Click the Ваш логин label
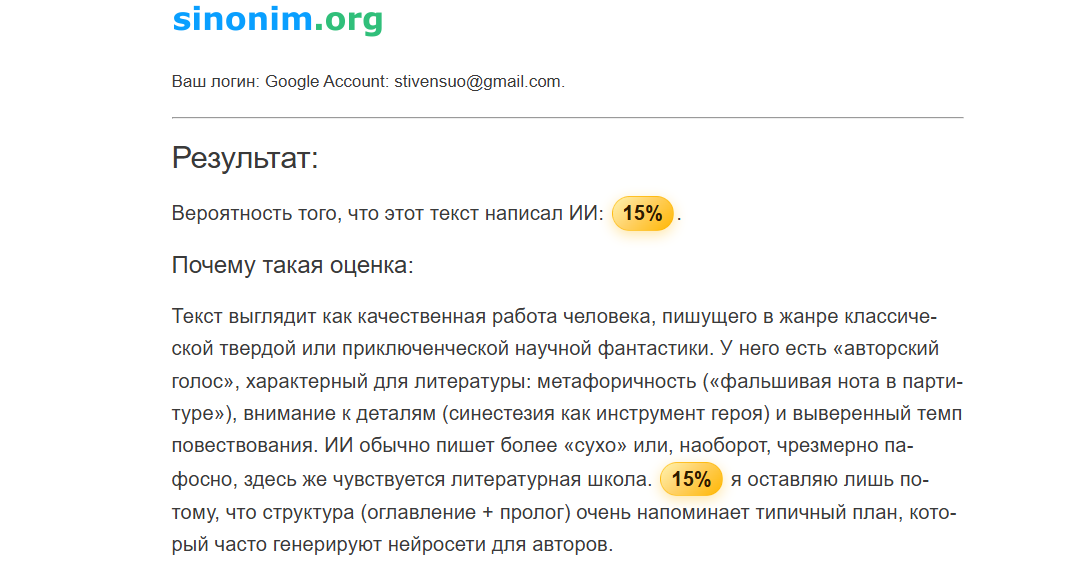 click(x=215, y=82)
